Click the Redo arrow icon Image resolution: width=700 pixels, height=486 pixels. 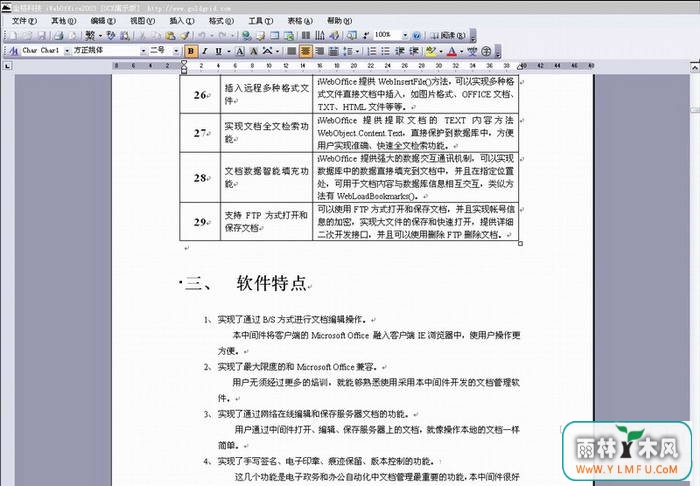(x=222, y=36)
